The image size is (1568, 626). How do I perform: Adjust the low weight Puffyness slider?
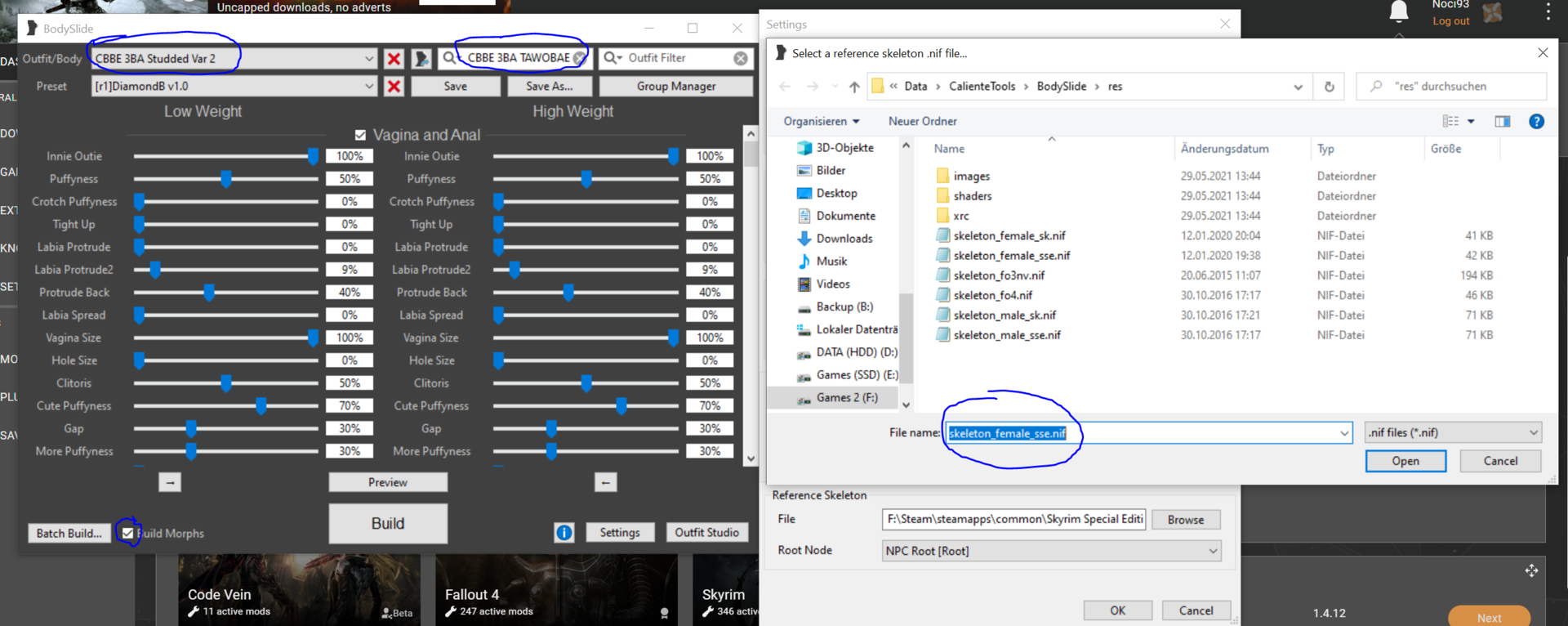click(x=226, y=179)
